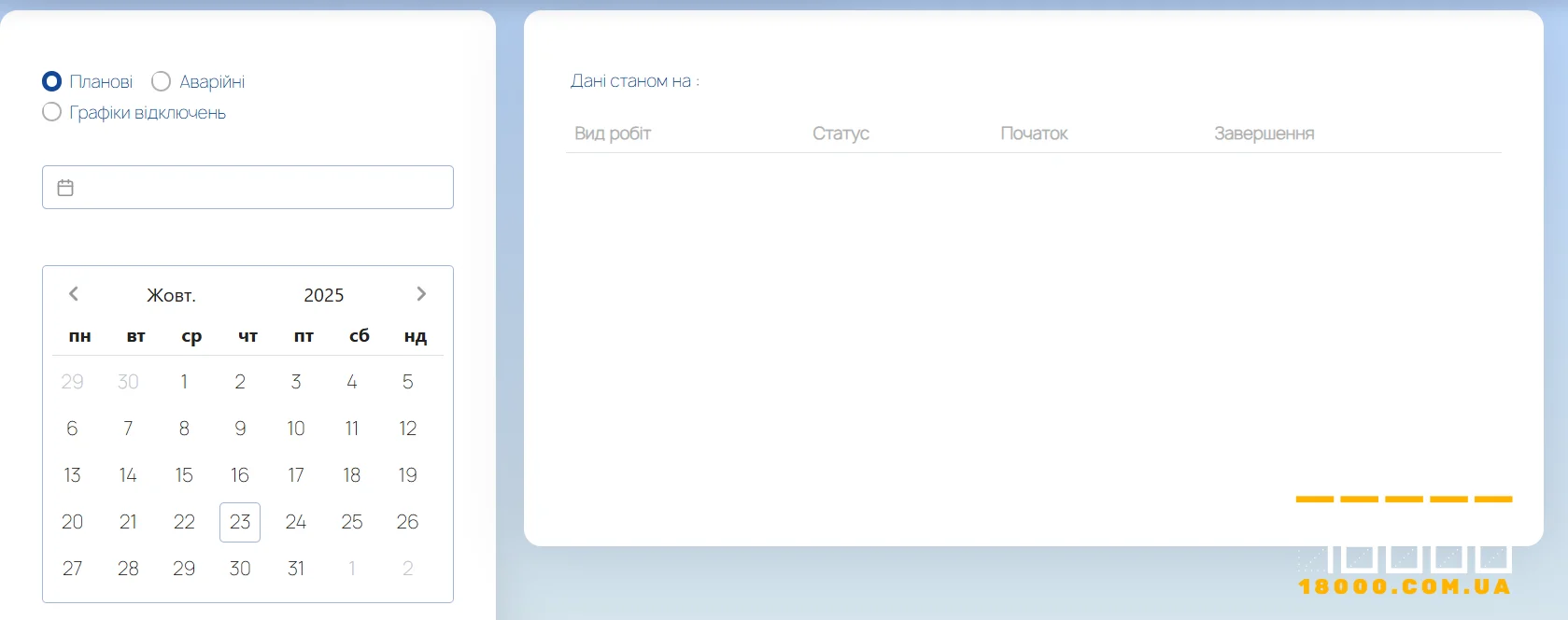The height and width of the screenshot is (620, 1568).
Task: Go to previous month with left chevron
Action: (74, 294)
